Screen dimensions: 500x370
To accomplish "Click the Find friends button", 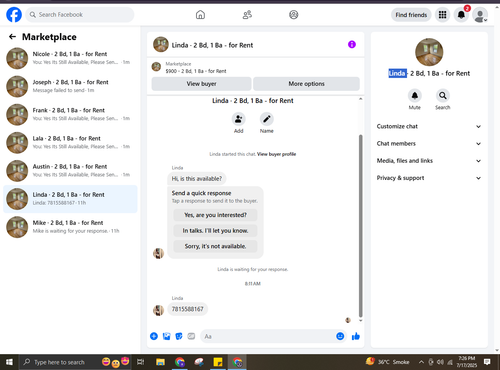I will click(x=411, y=15).
